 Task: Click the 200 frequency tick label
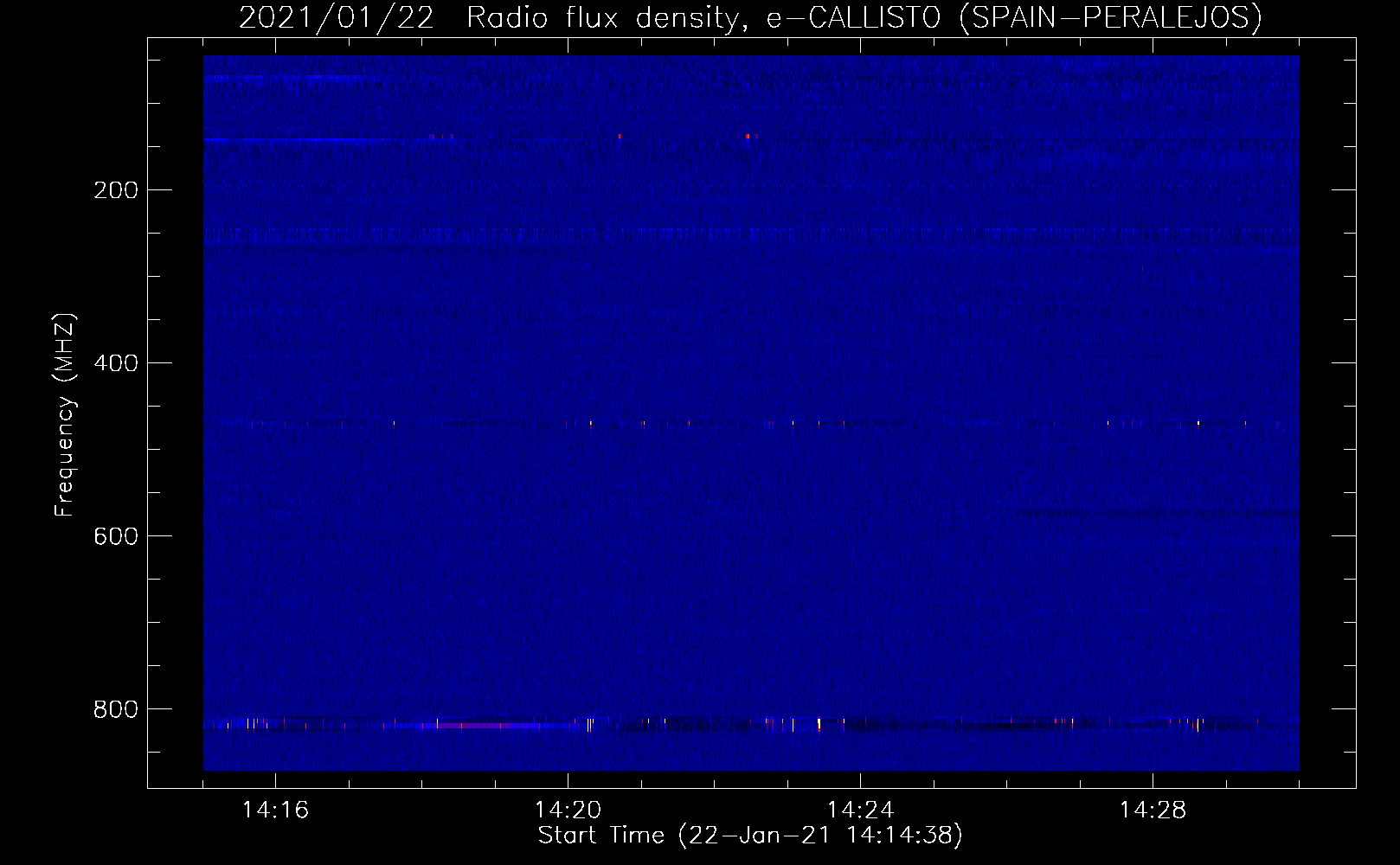click(x=116, y=190)
